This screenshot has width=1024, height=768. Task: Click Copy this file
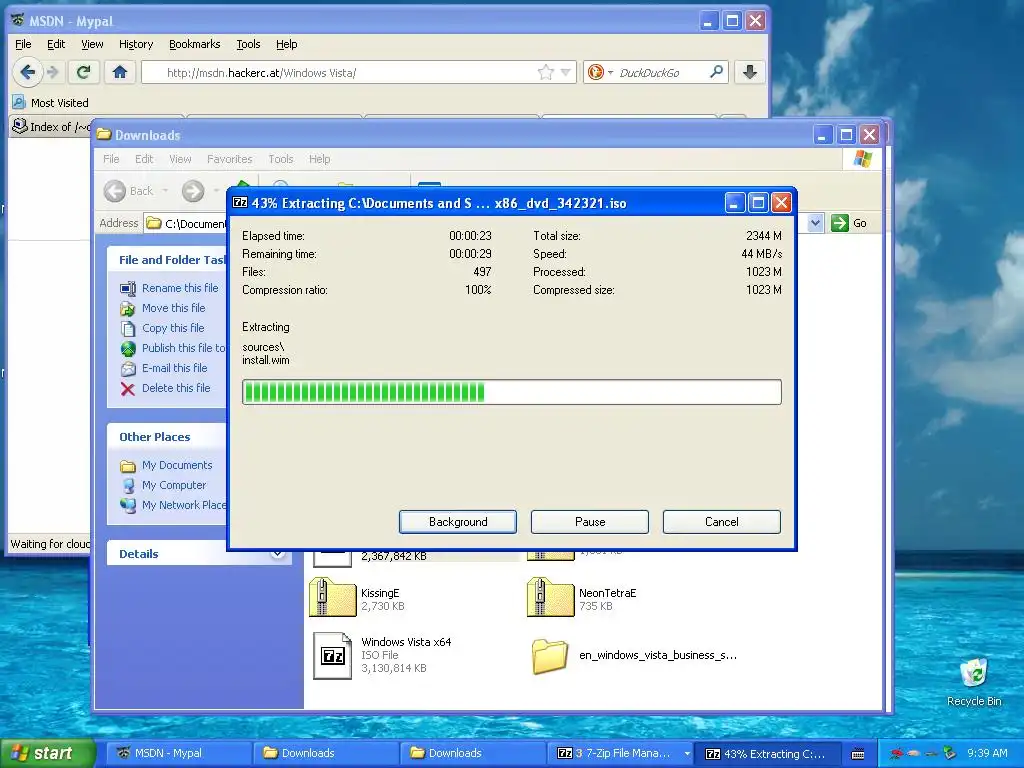tap(173, 328)
